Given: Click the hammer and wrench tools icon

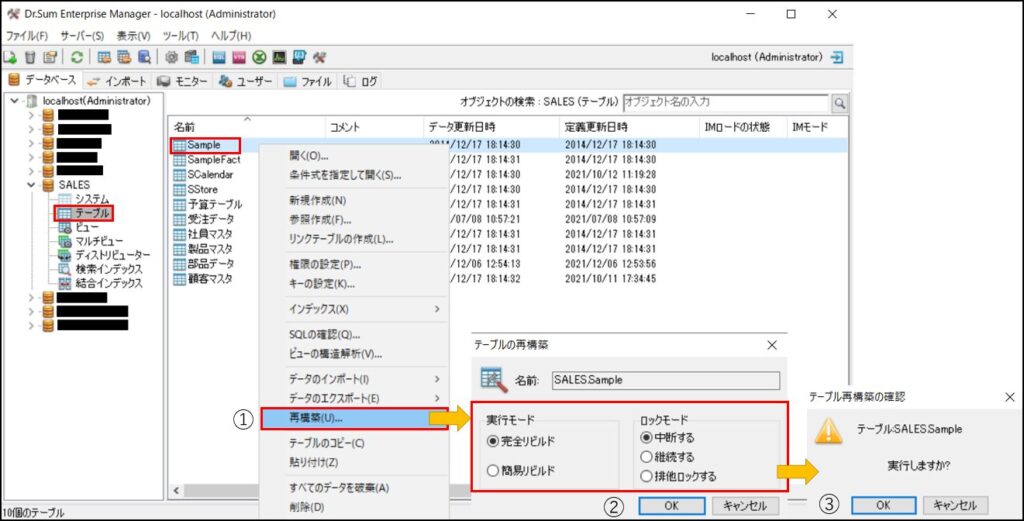Looking at the screenshot, I should (x=319, y=57).
